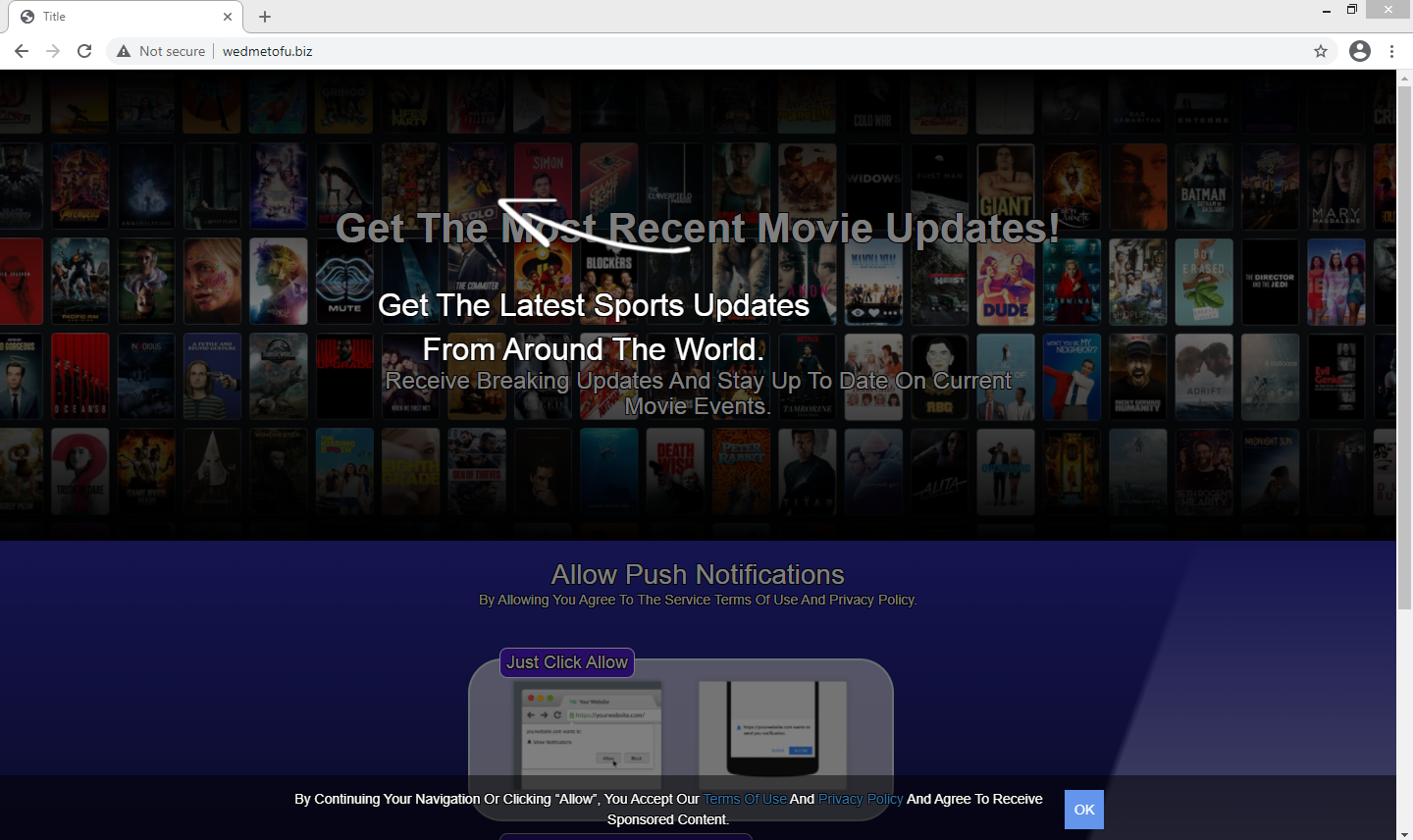Image resolution: width=1413 pixels, height=840 pixels.
Task: Close the Title tab
Action: [x=228, y=17]
